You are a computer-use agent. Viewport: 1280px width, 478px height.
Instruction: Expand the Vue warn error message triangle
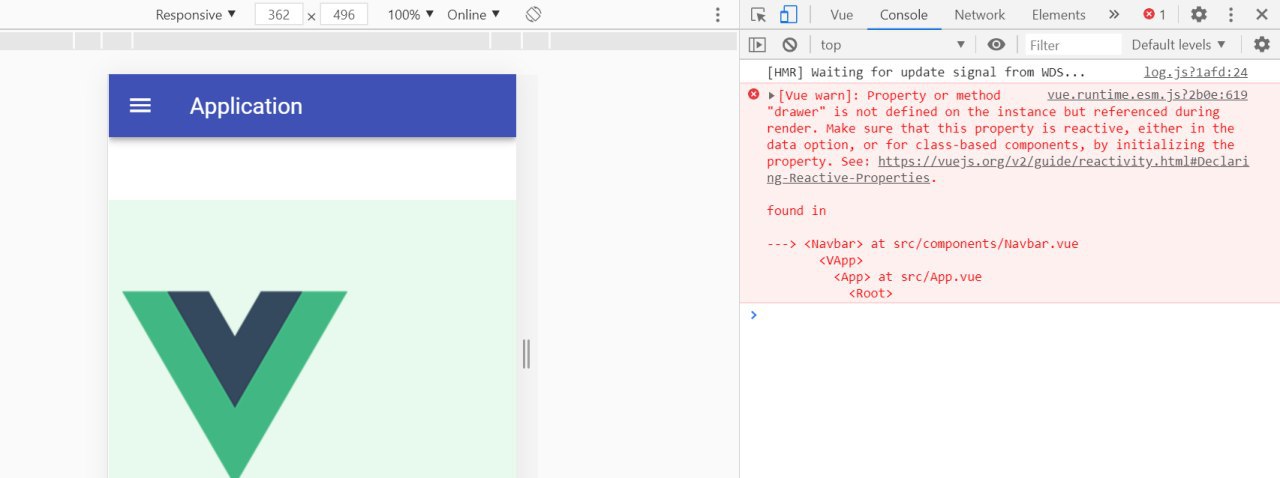pos(772,96)
